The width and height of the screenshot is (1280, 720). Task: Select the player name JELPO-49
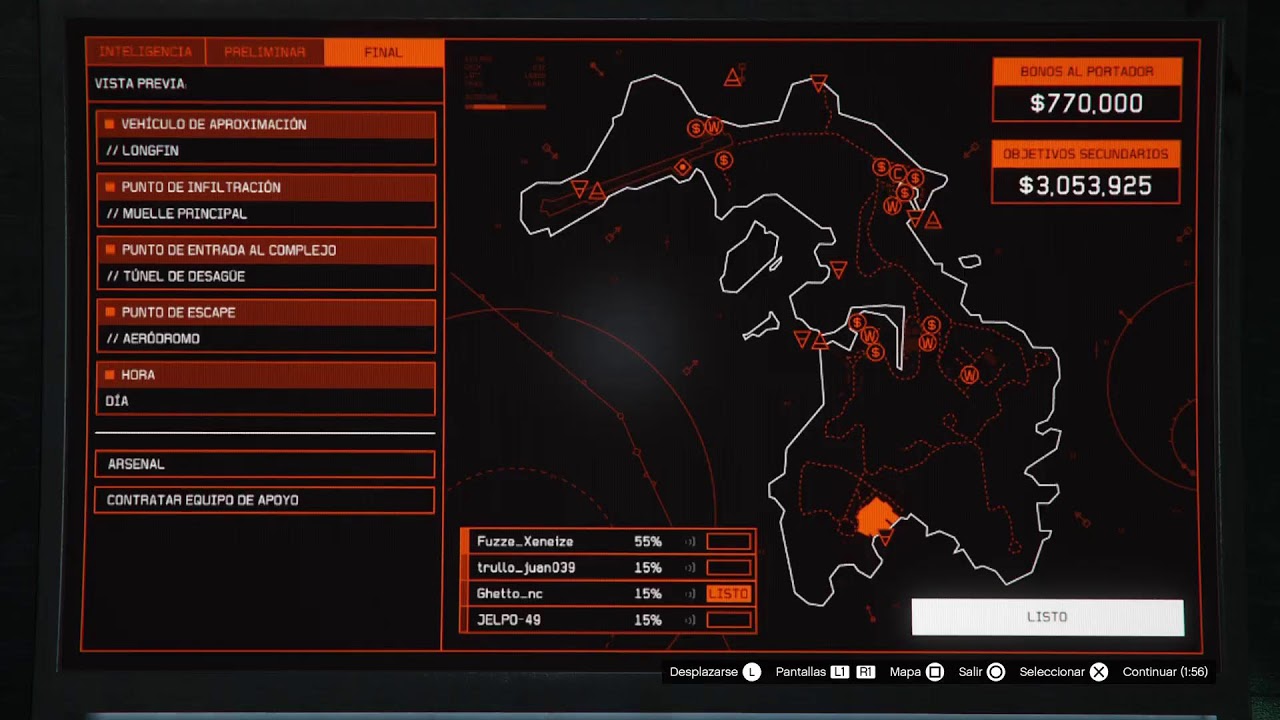(509, 620)
